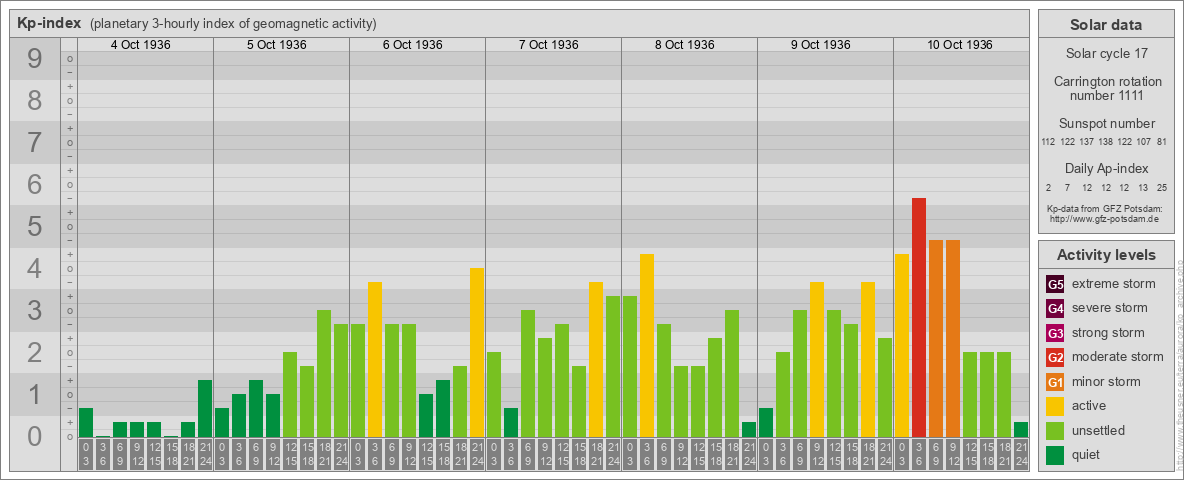Click the 'Daily Ap-index' label
Image resolution: width=1184 pixels, height=480 pixels.
tap(1105, 168)
